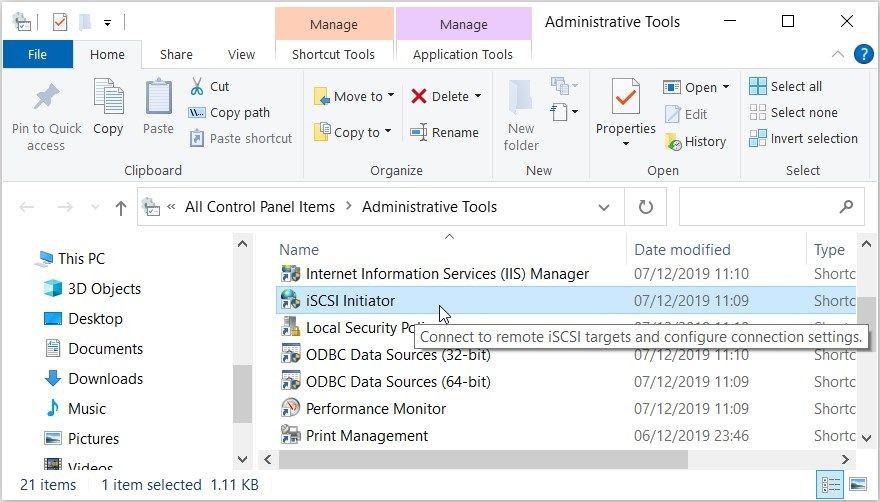Sort by Date modified column header
This screenshot has height=502, width=880.
[682, 249]
